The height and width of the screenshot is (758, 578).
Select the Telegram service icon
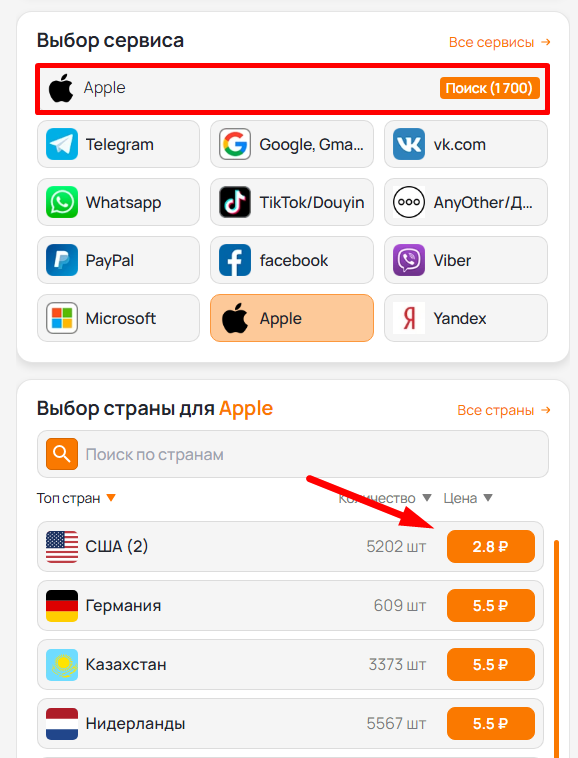62,144
